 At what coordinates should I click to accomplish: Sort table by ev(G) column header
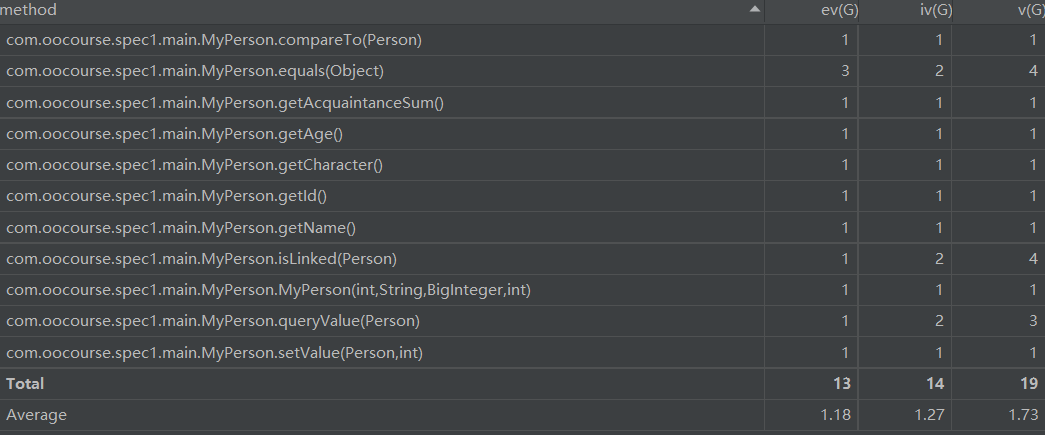[811, 10]
